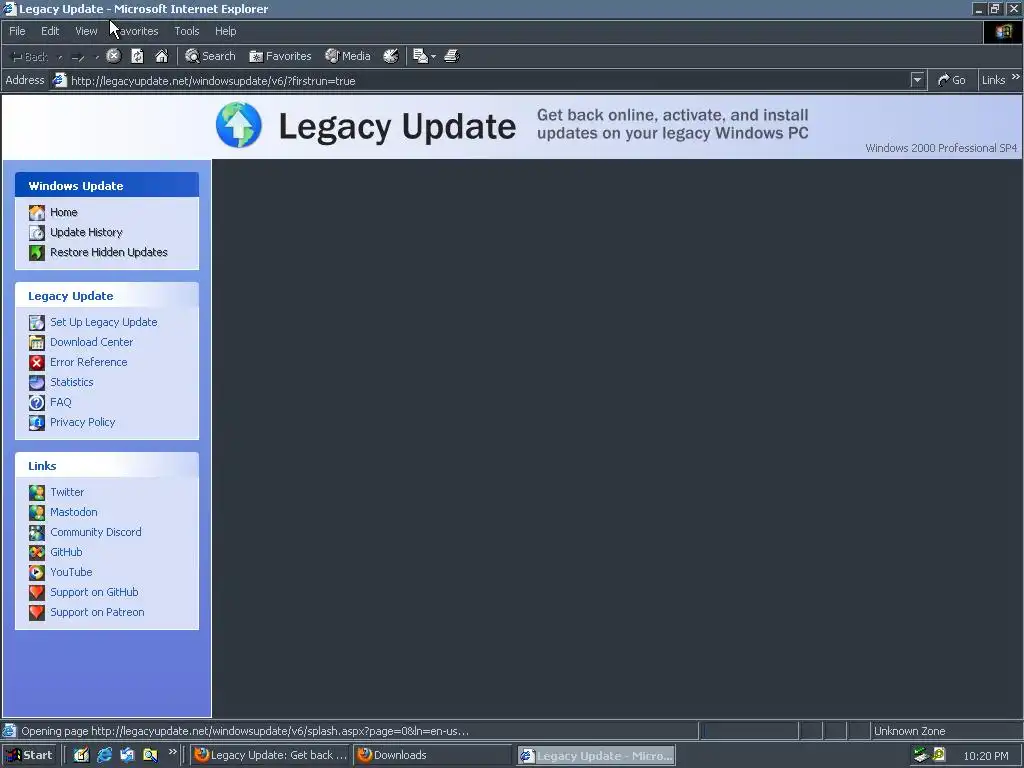
Task: Expand the Links toolbar chevron
Action: [x=1016, y=77]
